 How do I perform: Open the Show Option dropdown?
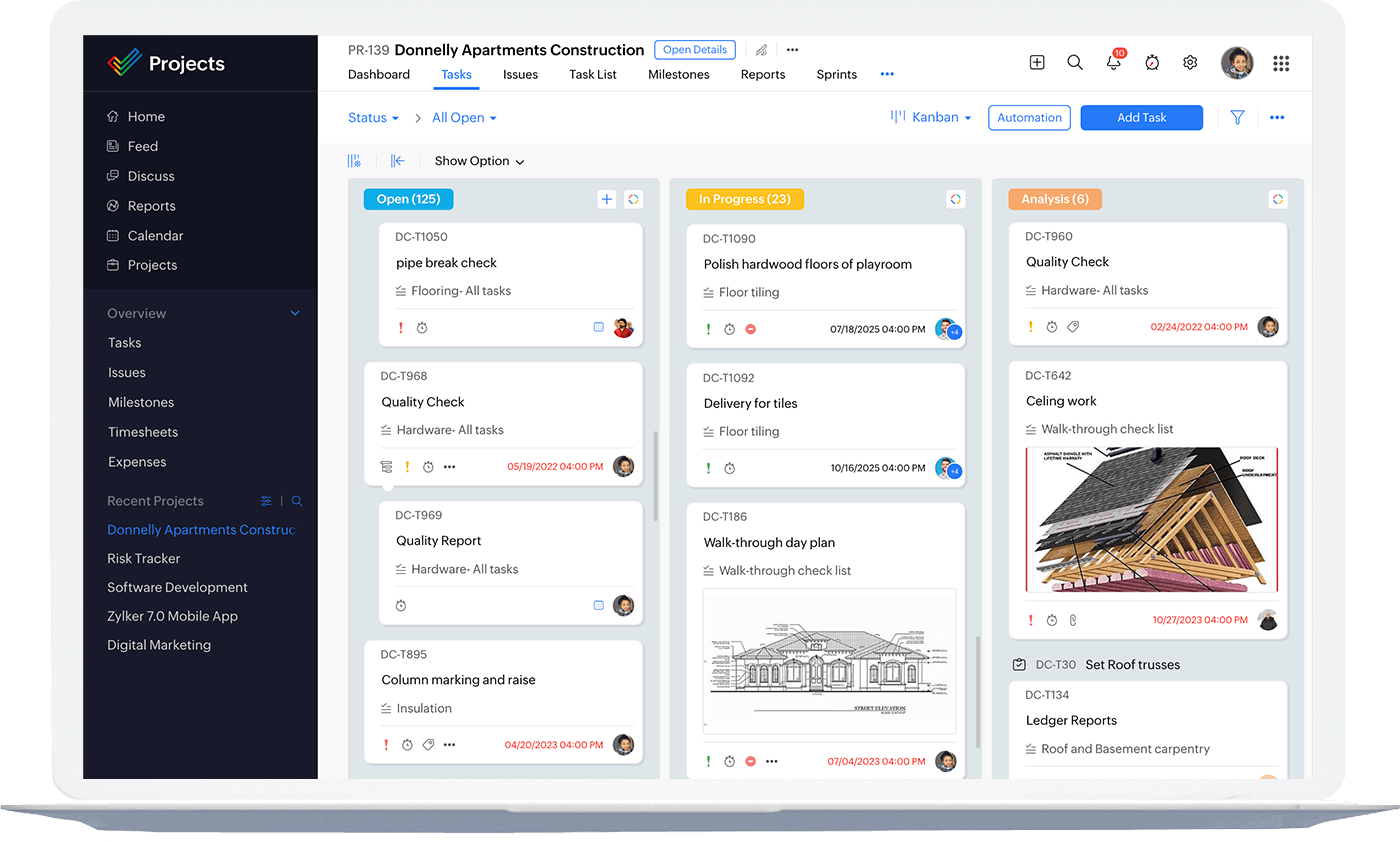(x=479, y=160)
